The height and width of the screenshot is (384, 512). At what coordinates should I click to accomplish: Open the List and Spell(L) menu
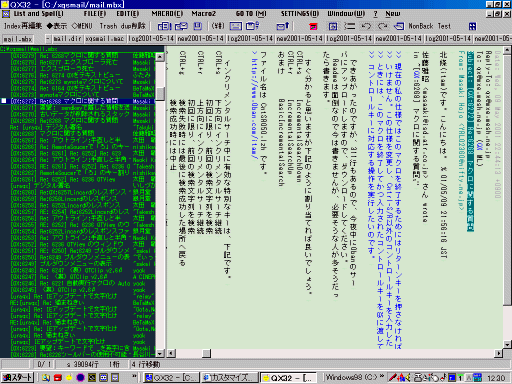coord(38,14)
